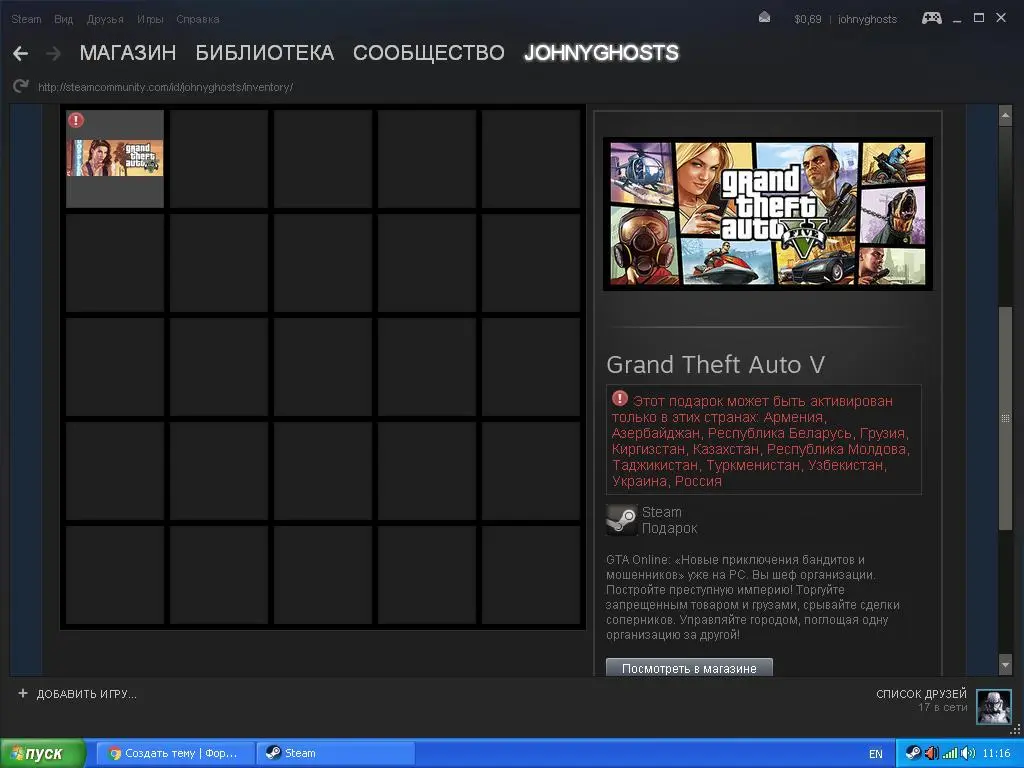Click the Steam system tray icon
Screen dimensions: 1024x768
click(x=912, y=753)
